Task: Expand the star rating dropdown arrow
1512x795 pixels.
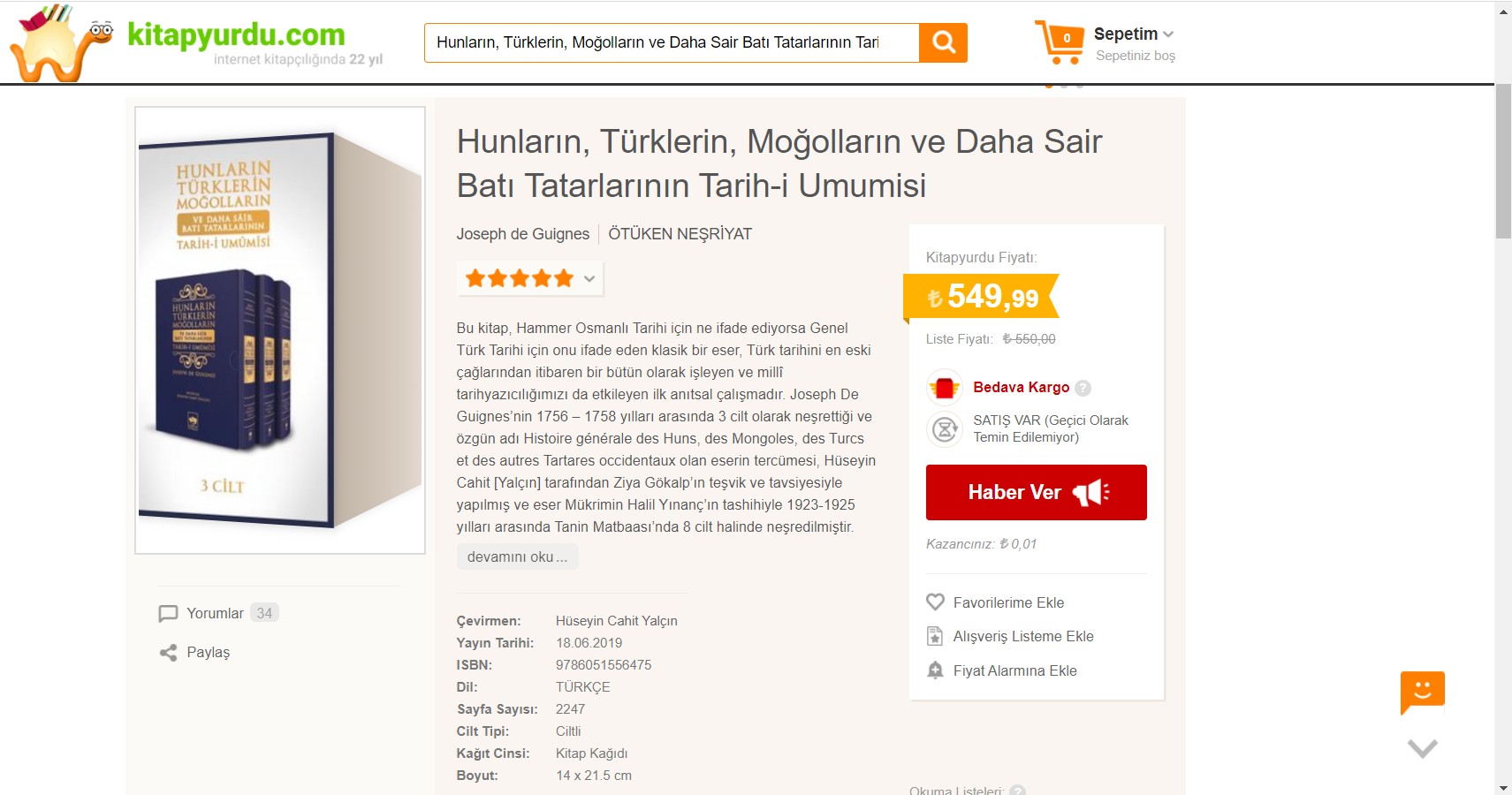Action: coord(589,279)
